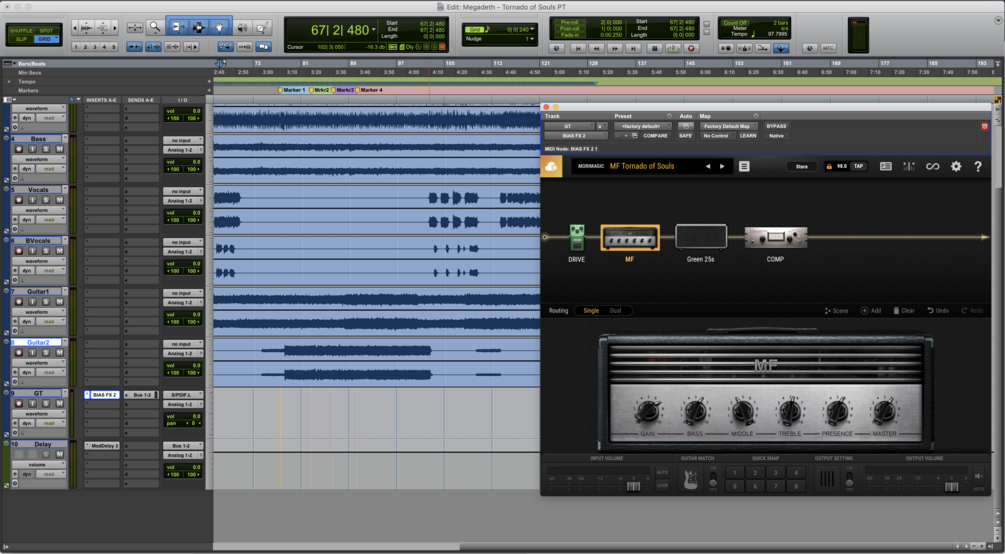
Task: Click the Record button in transport
Action: [691, 48]
